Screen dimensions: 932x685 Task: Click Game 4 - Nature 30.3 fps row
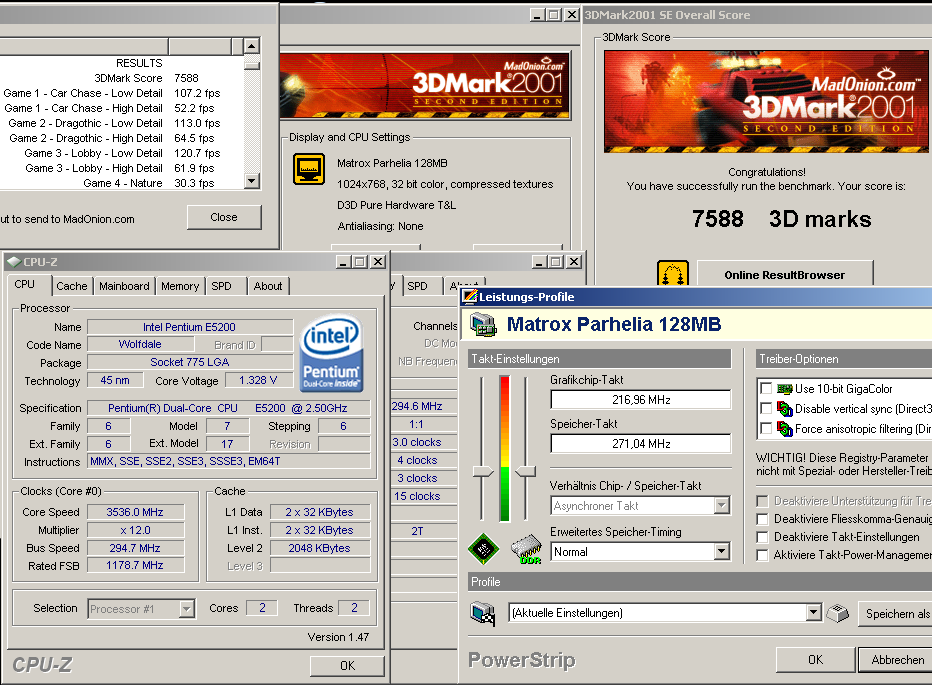121,183
